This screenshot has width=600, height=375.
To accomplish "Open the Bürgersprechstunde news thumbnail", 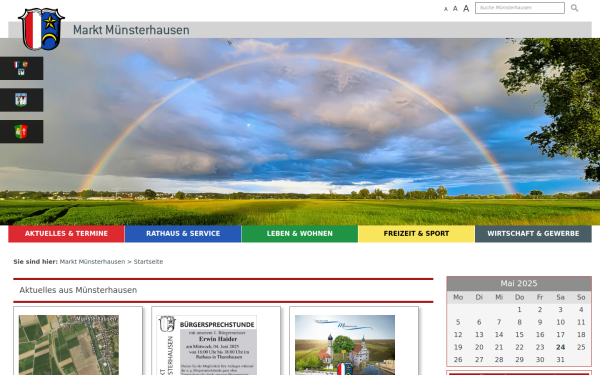I will tap(207, 345).
